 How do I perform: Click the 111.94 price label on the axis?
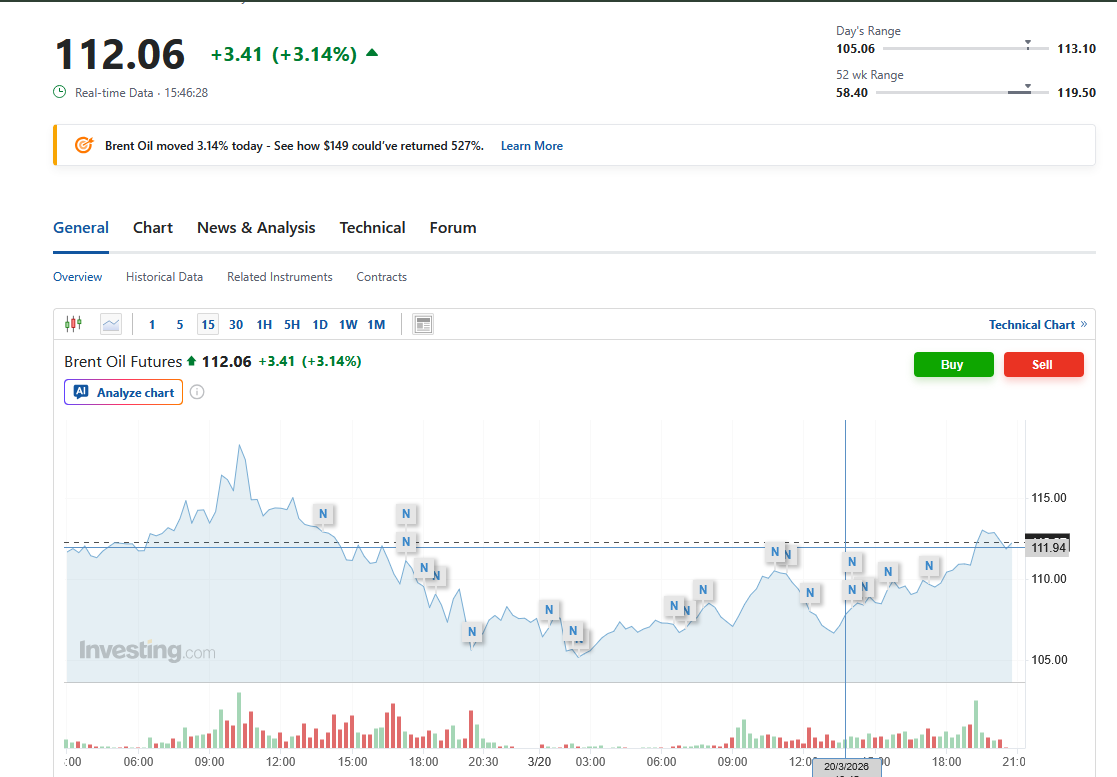(1048, 548)
